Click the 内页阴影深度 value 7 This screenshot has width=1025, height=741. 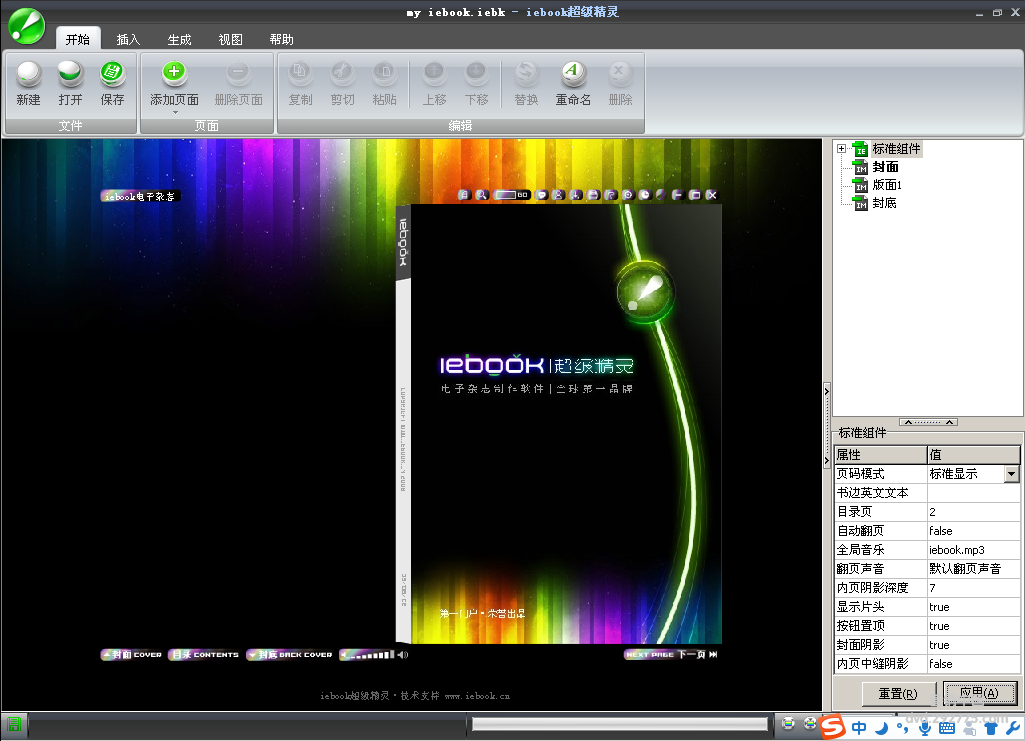tap(973, 587)
